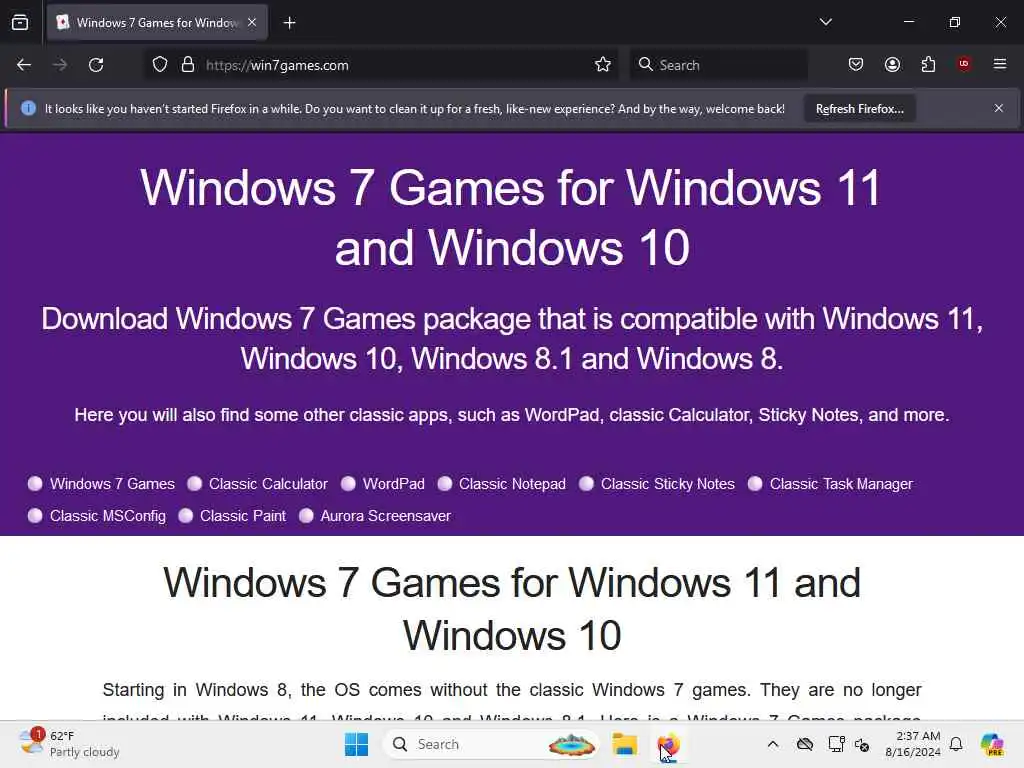Open the Classic MSConfig link
Screen dimensions: 1024x768
[x=108, y=516]
